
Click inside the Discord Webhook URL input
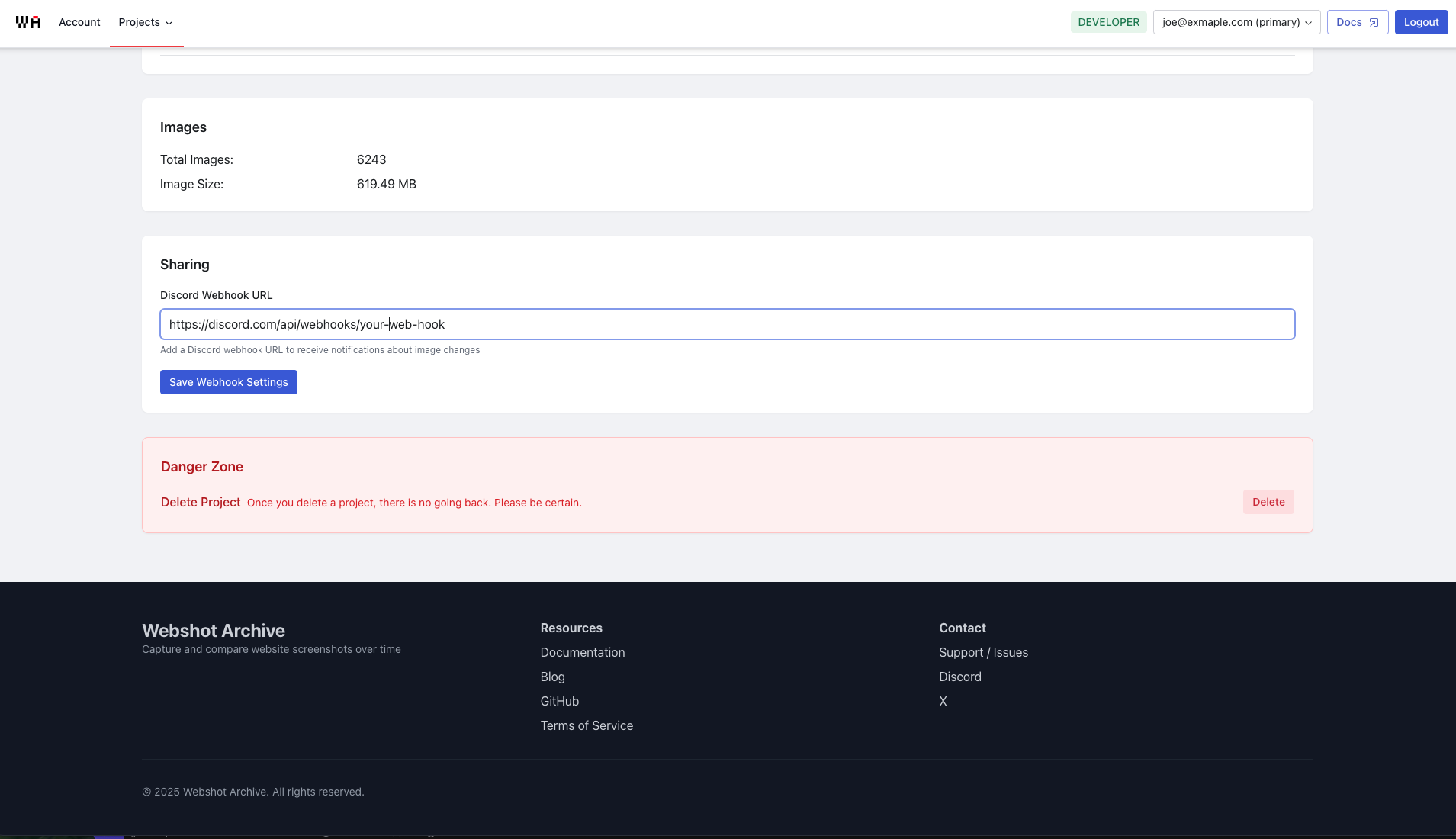[x=727, y=324]
